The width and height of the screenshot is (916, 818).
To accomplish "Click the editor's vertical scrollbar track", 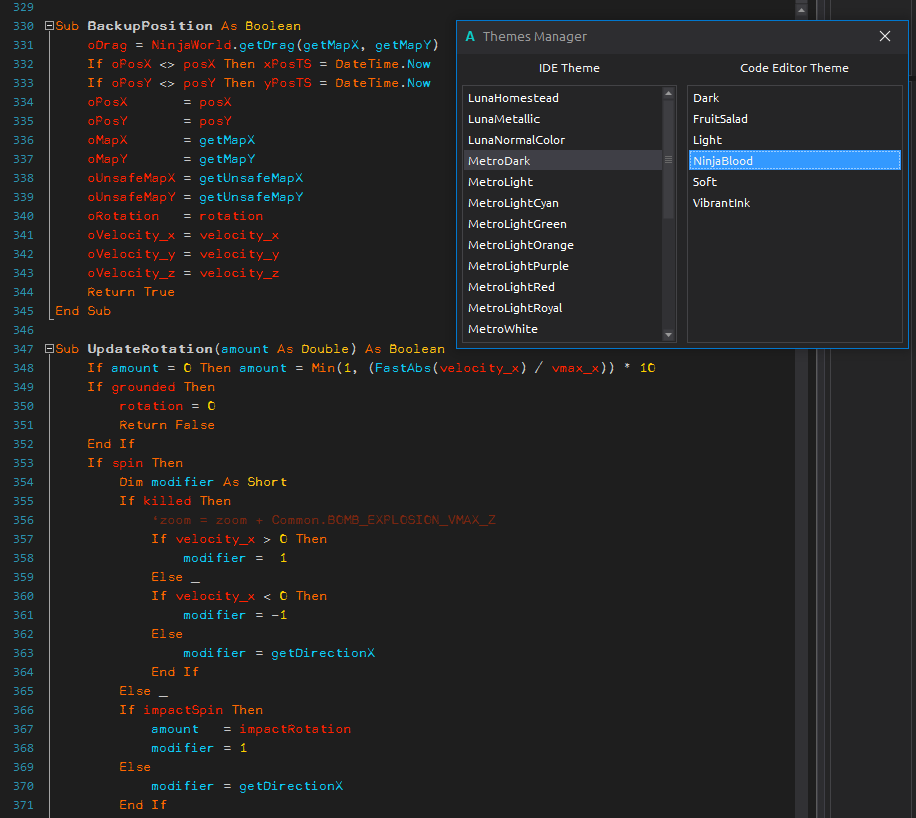I will click(x=801, y=500).
